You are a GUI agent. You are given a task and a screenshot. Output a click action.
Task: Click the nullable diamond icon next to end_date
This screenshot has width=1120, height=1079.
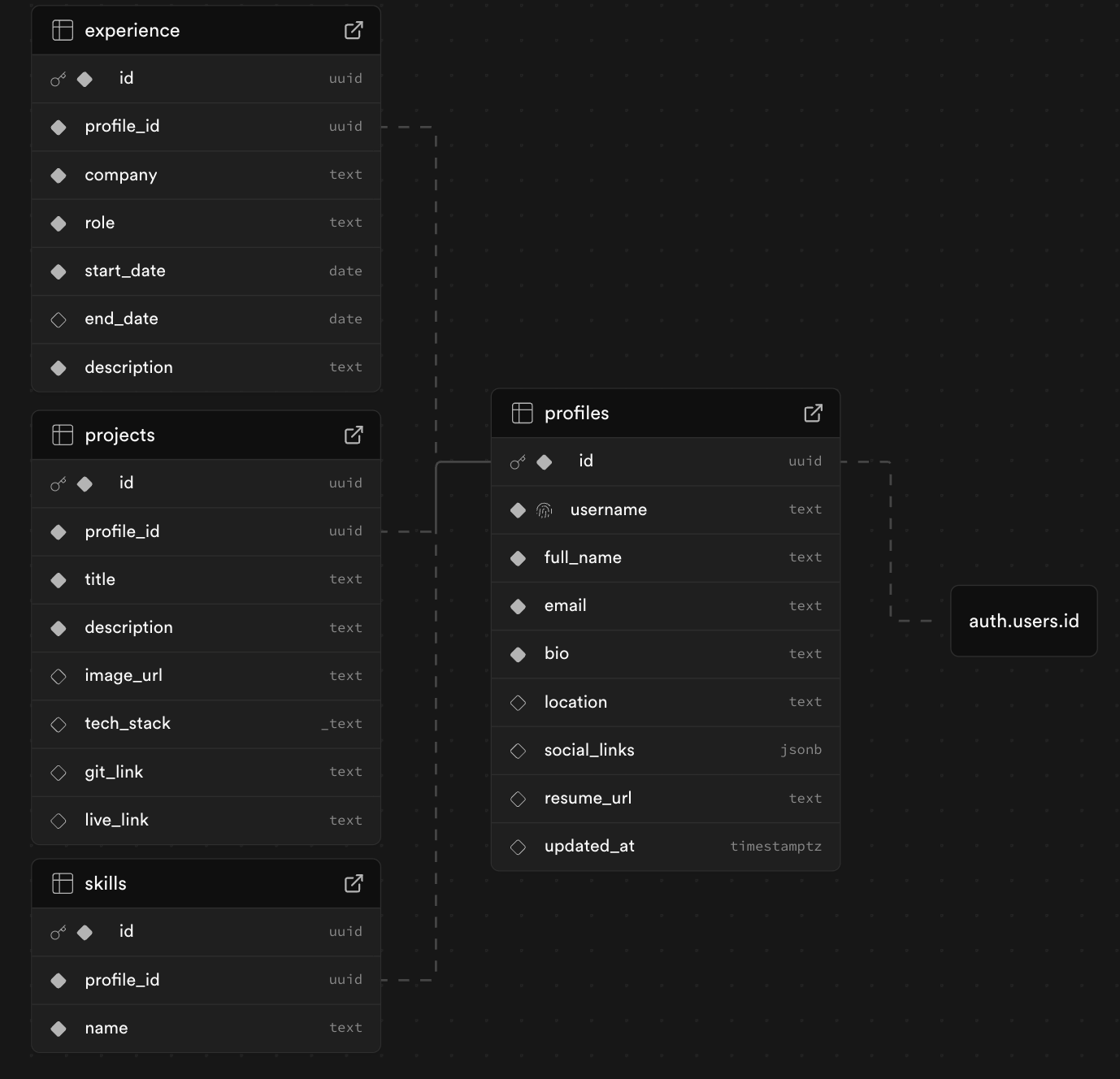tap(58, 319)
